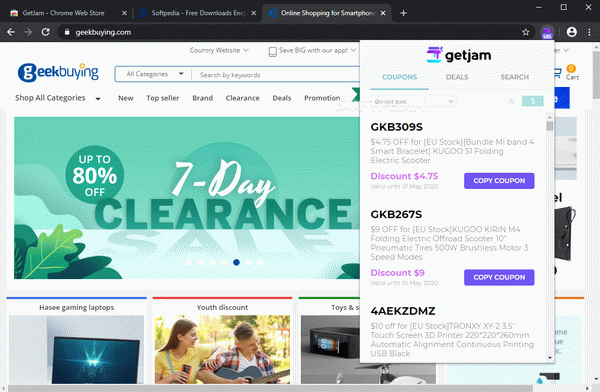Click Discount $9 text
Image resolution: width=600 pixels, height=392 pixels.
(398, 273)
